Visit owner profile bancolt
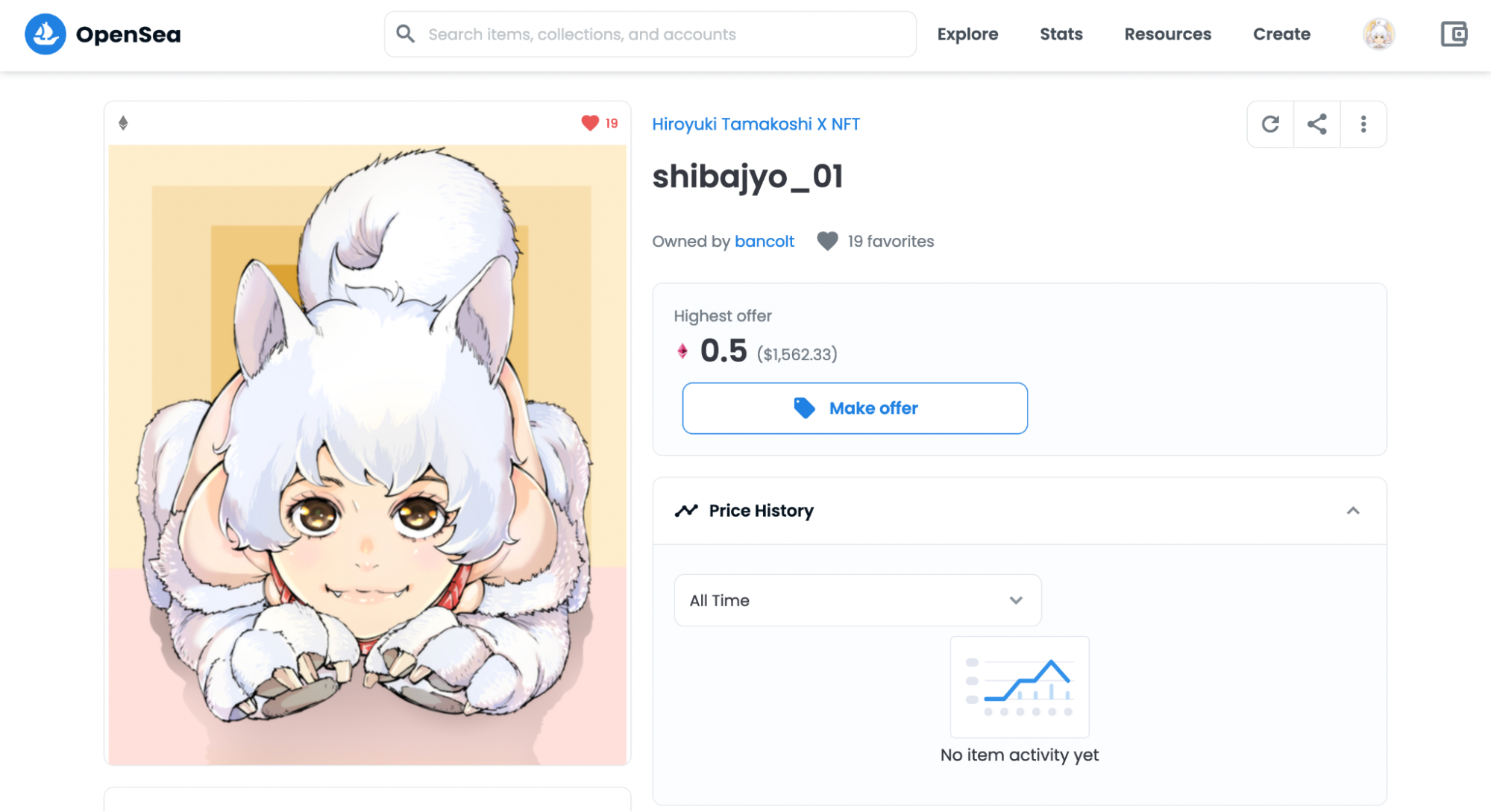 [x=765, y=241]
